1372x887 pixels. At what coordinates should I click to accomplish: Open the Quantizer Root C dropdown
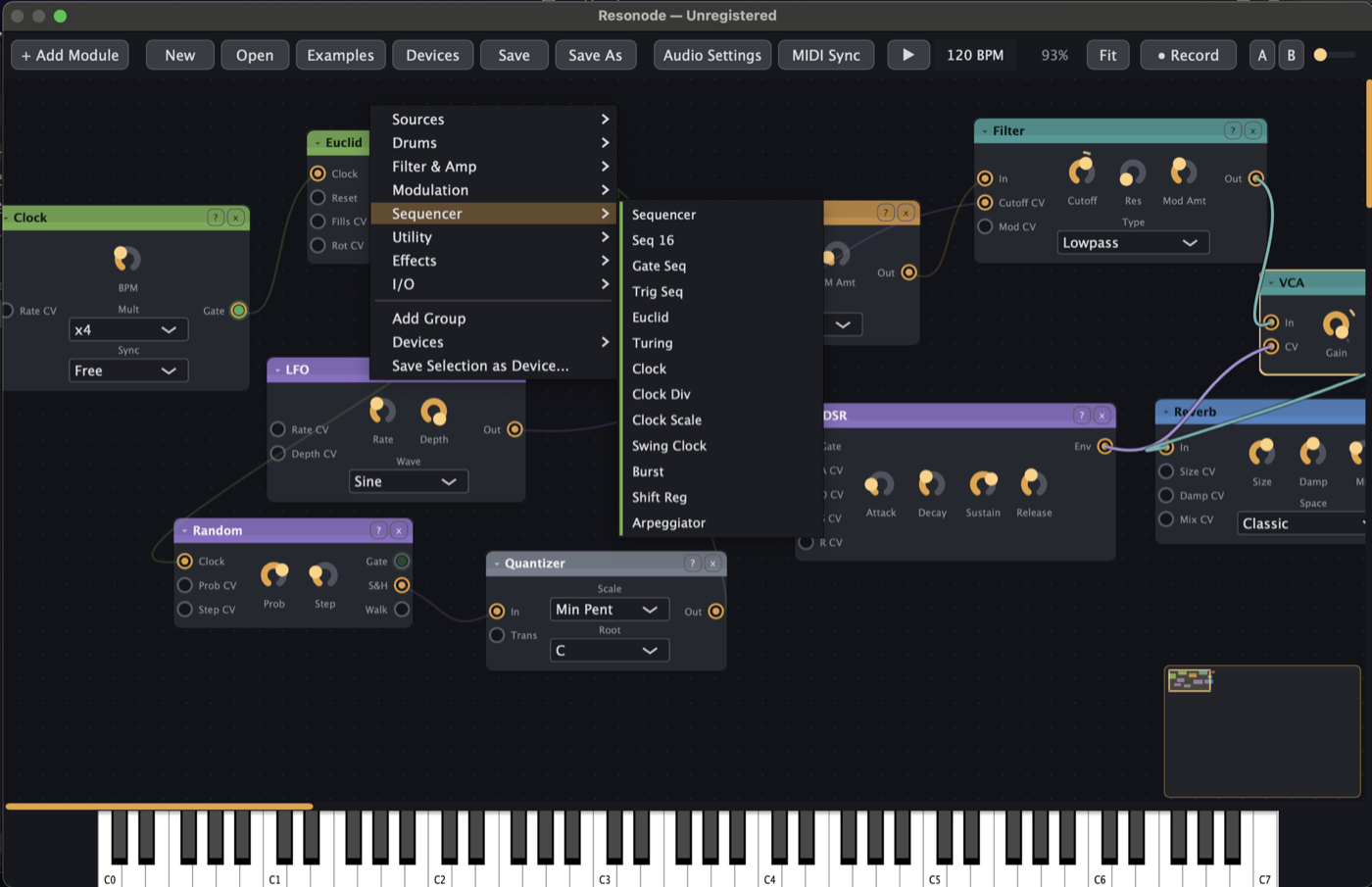[x=610, y=651]
